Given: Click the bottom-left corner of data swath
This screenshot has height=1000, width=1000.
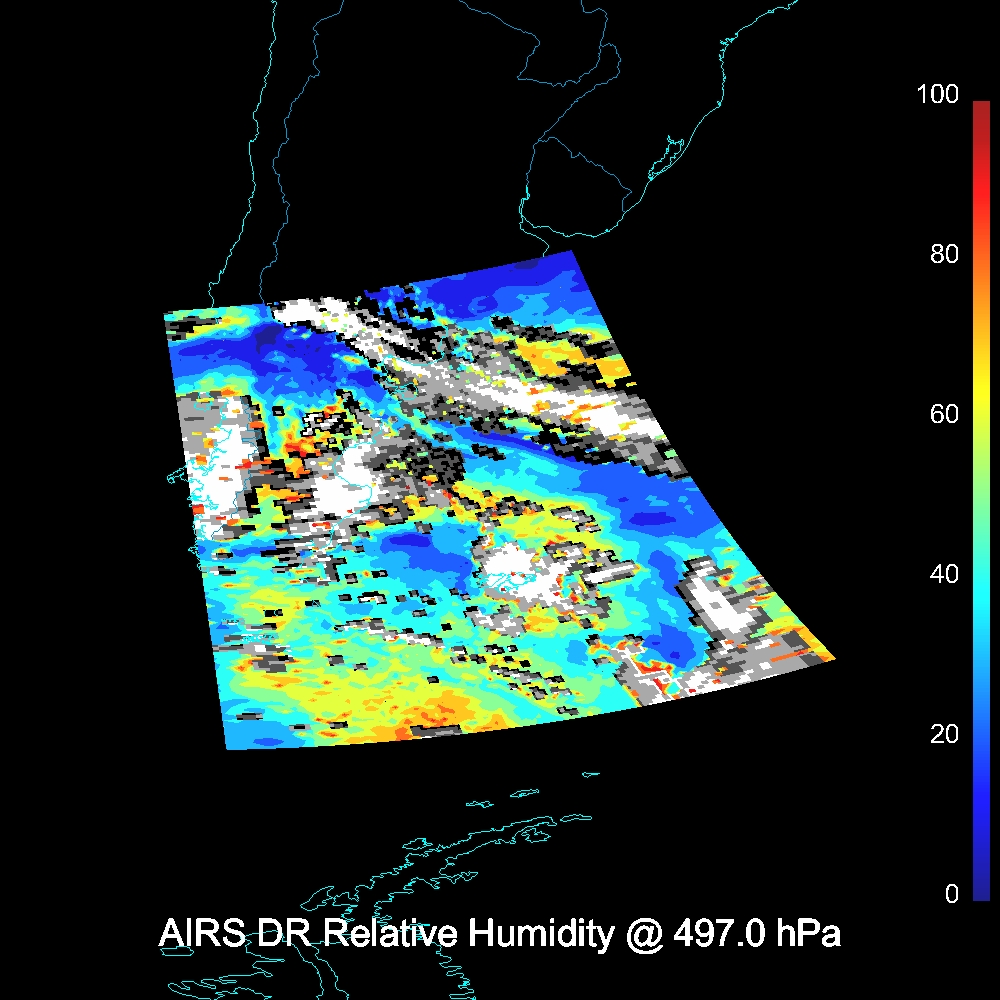Looking at the screenshot, I should [228, 748].
